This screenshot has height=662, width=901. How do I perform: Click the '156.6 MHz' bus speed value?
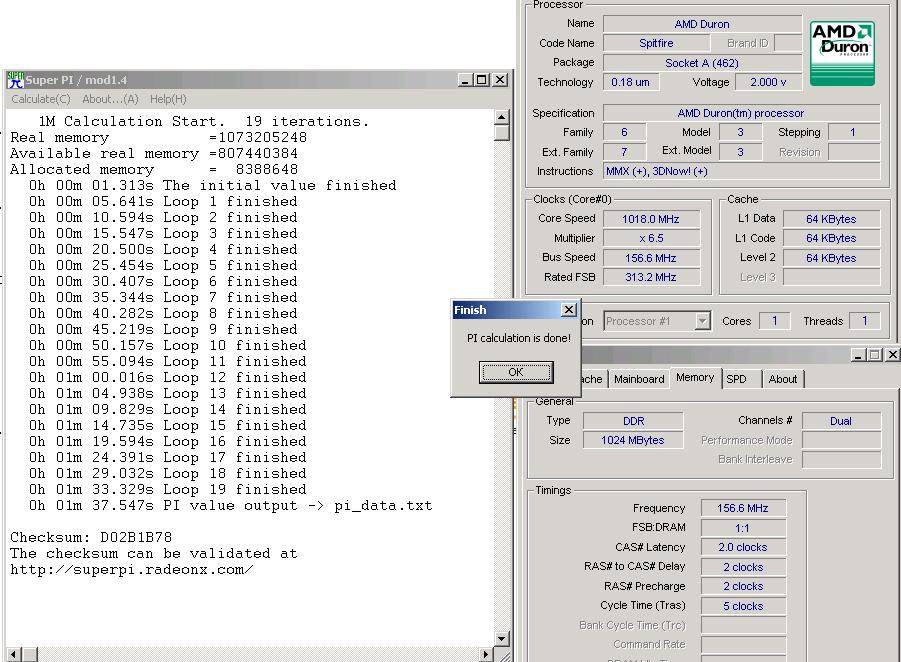point(650,258)
